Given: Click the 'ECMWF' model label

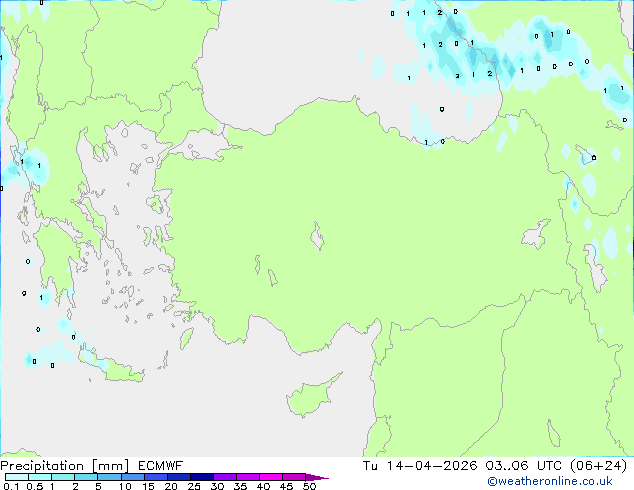Looking at the screenshot, I should click(161, 466).
